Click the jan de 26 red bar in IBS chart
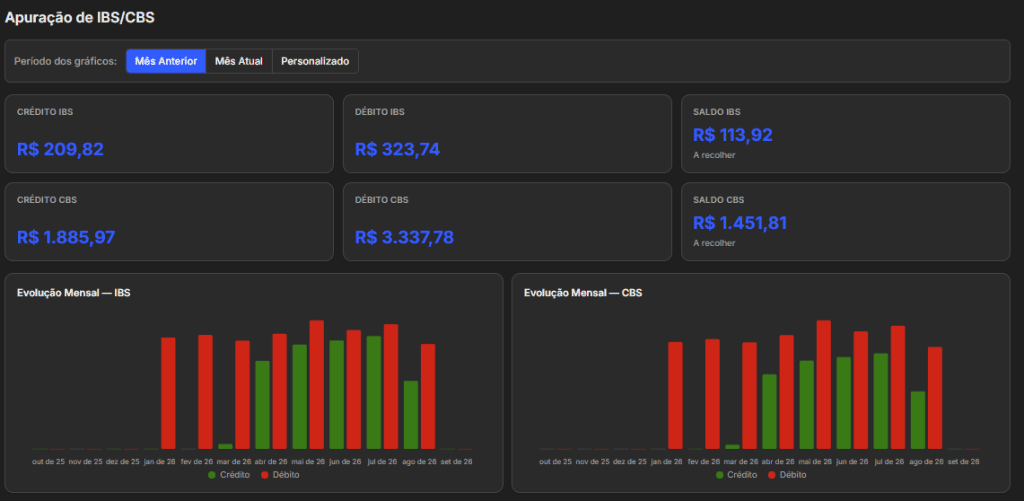This screenshot has height=501, width=1024. [168, 393]
